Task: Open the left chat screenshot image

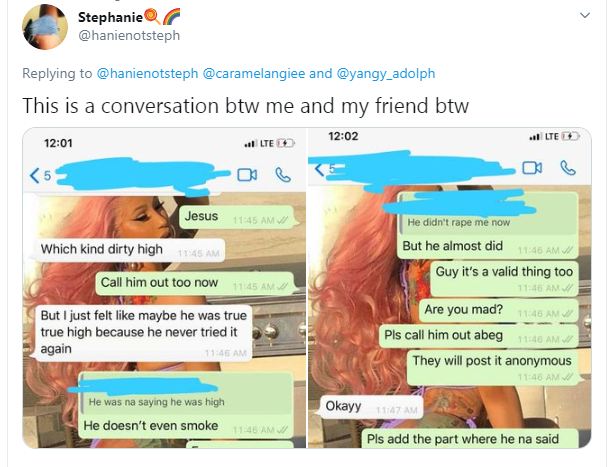Action: coord(165,288)
